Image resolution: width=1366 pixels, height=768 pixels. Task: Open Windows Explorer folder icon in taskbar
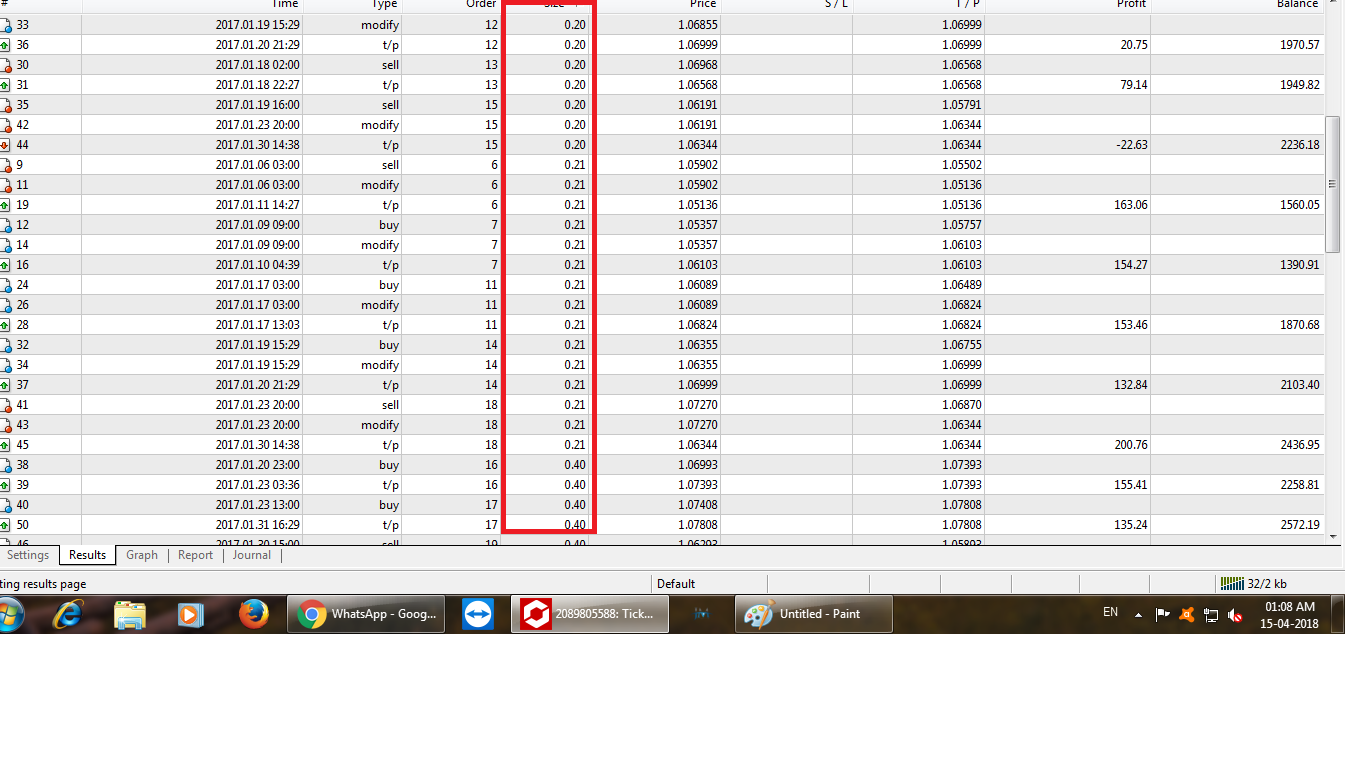tap(130, 614)
